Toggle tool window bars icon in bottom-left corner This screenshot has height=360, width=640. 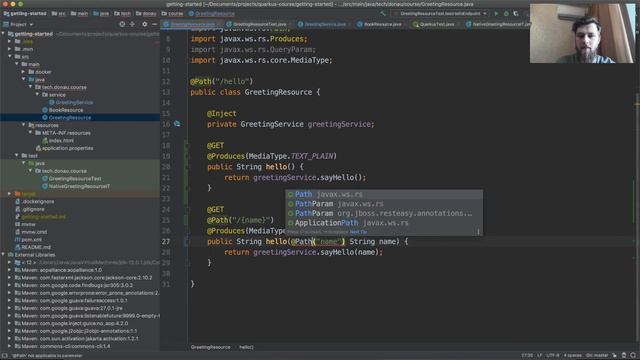coord(4,356)
